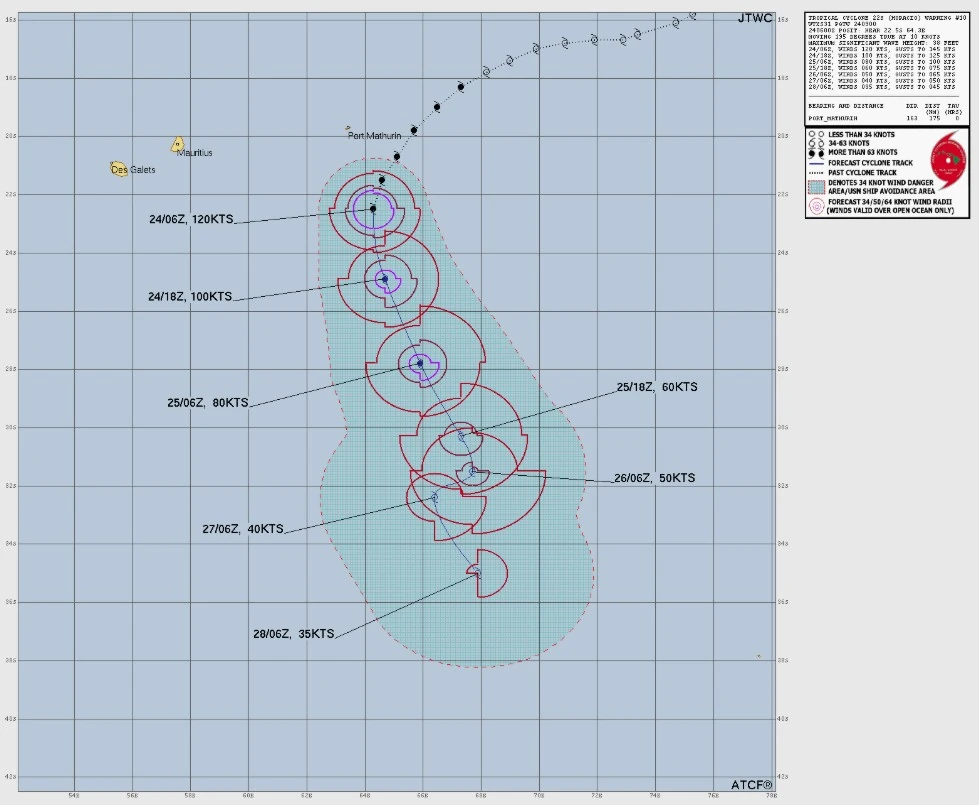Click the '27/06Z, WINDS 040 KTS' table row
Image resolution: width=979 pixels, height=805 pixels.
pyautogui.click(x=882, y=81)
